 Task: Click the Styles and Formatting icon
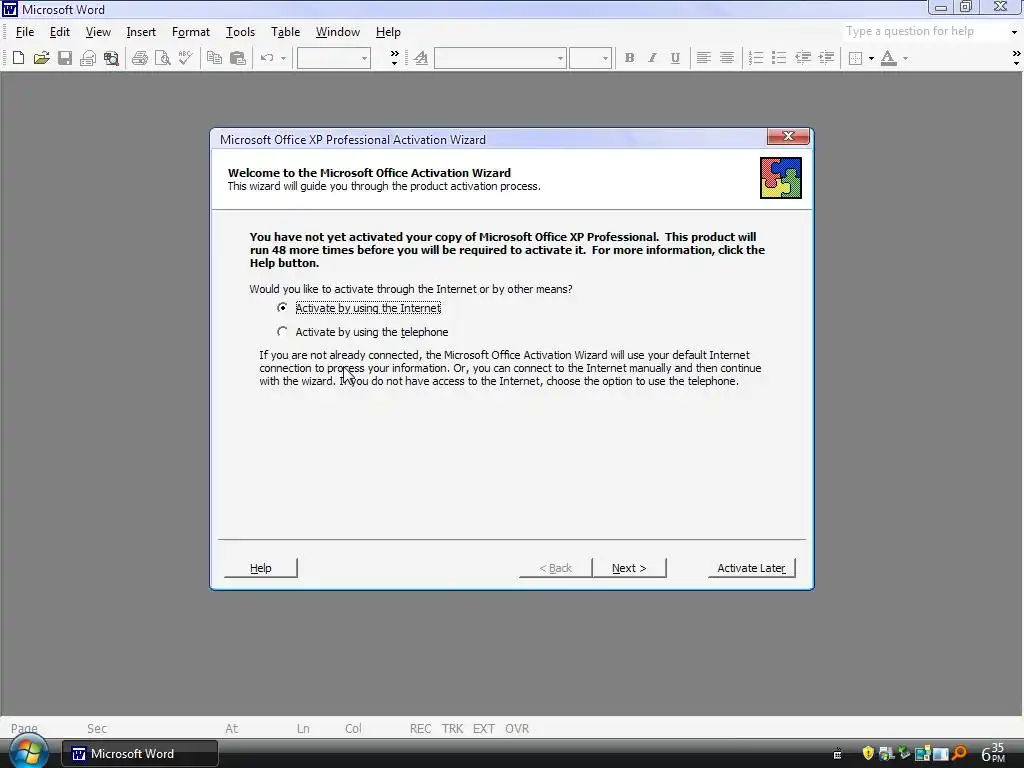(421, 58)
